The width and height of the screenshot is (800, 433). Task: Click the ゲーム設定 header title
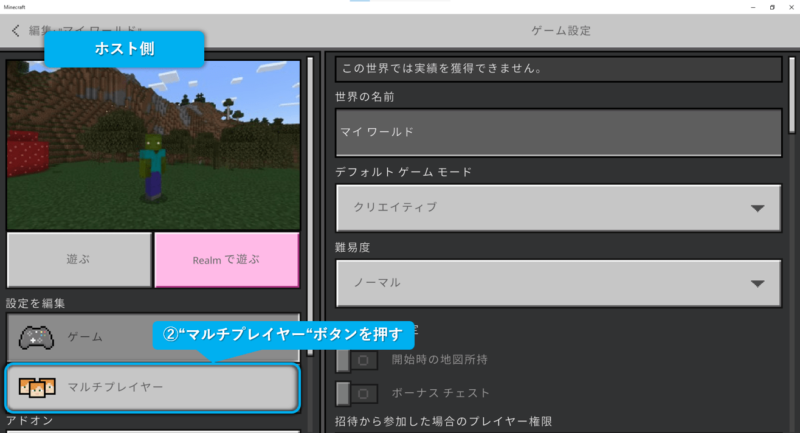tap(561, 31)
